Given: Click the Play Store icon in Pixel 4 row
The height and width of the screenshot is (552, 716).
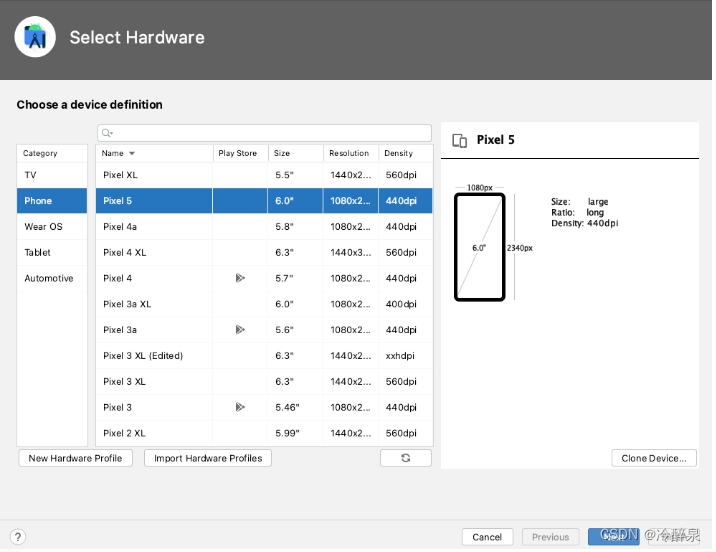Looking at the screenshot, I should pyautogui.click(x=240, y=278).
